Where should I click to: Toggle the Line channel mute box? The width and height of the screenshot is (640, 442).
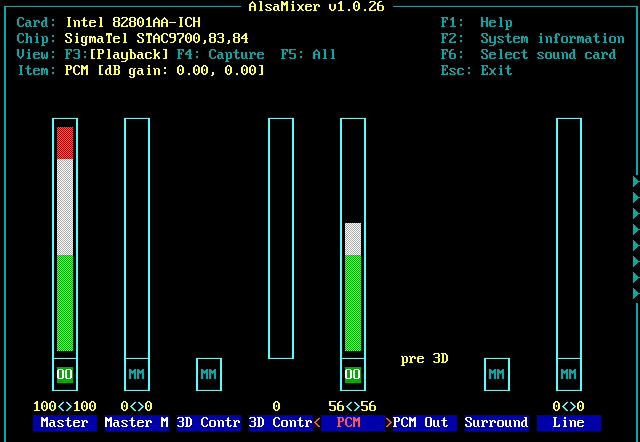[569, 374]
